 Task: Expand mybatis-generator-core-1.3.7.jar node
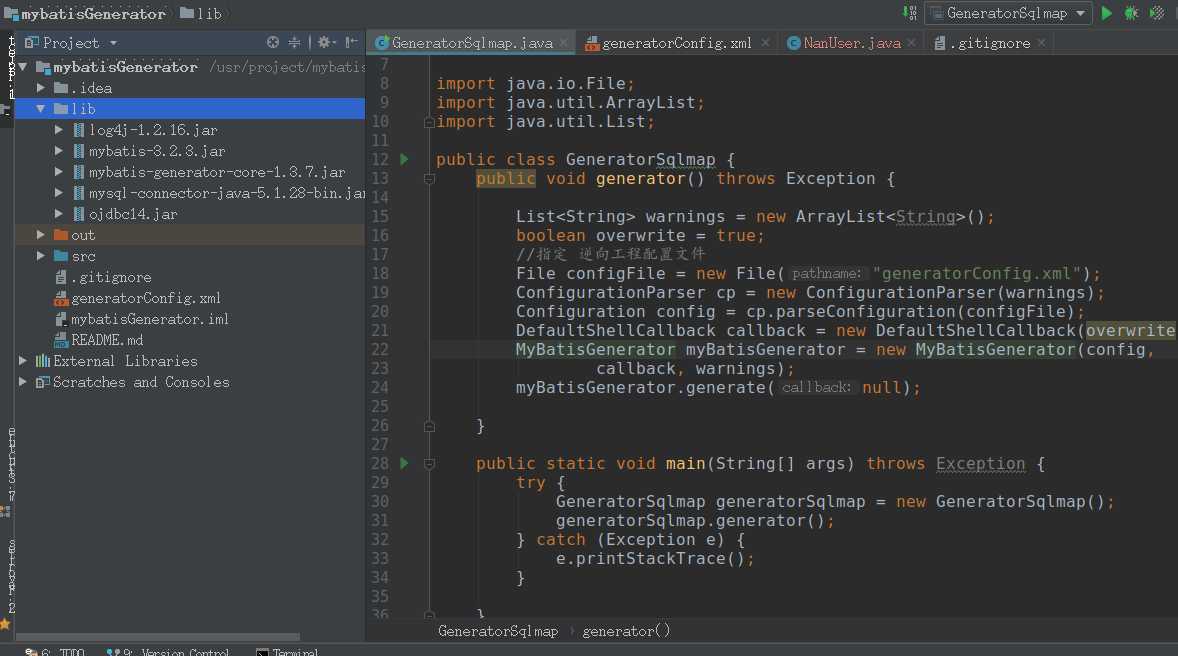(59, 172)
